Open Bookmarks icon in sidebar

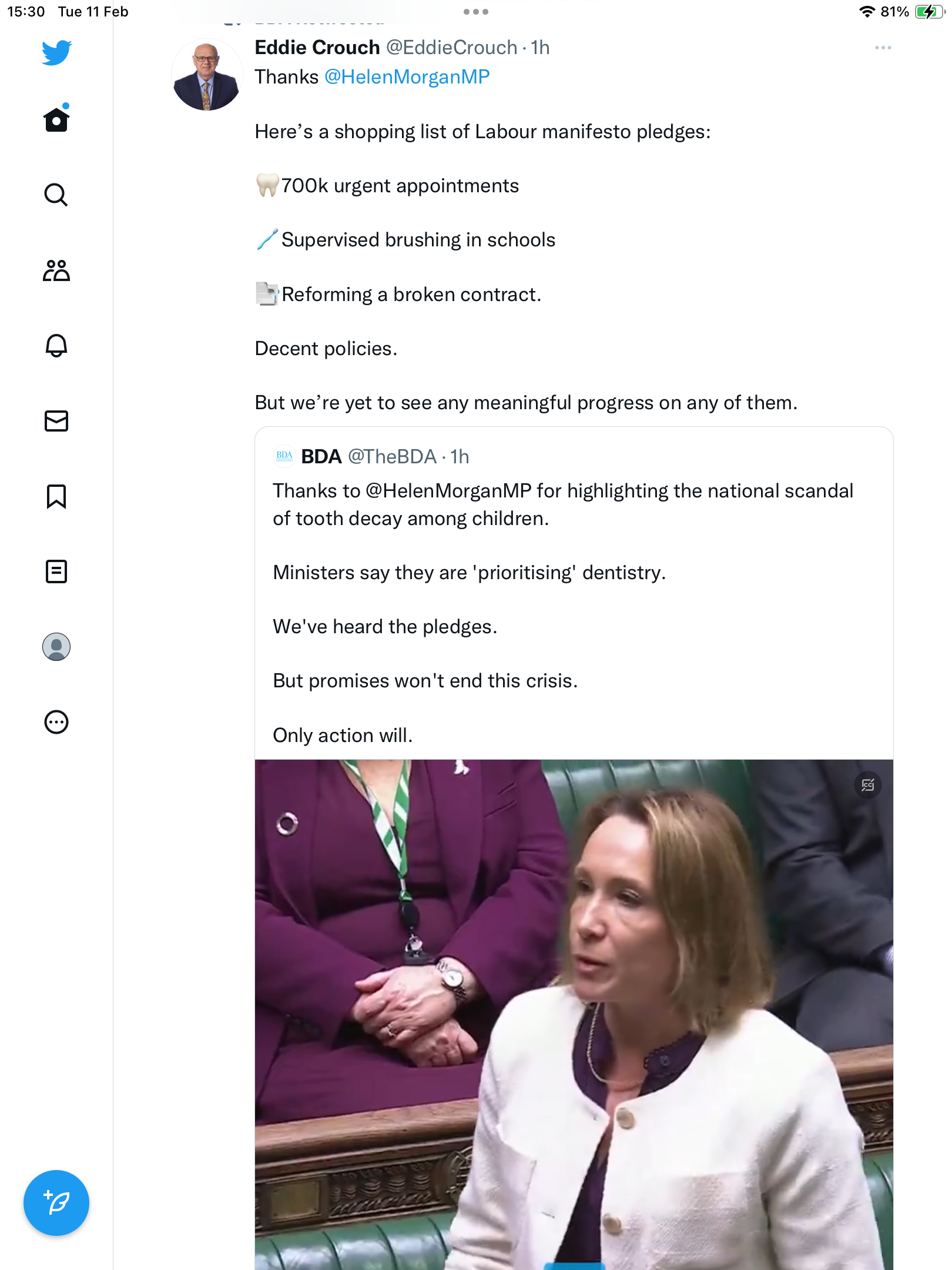(56, 496)
